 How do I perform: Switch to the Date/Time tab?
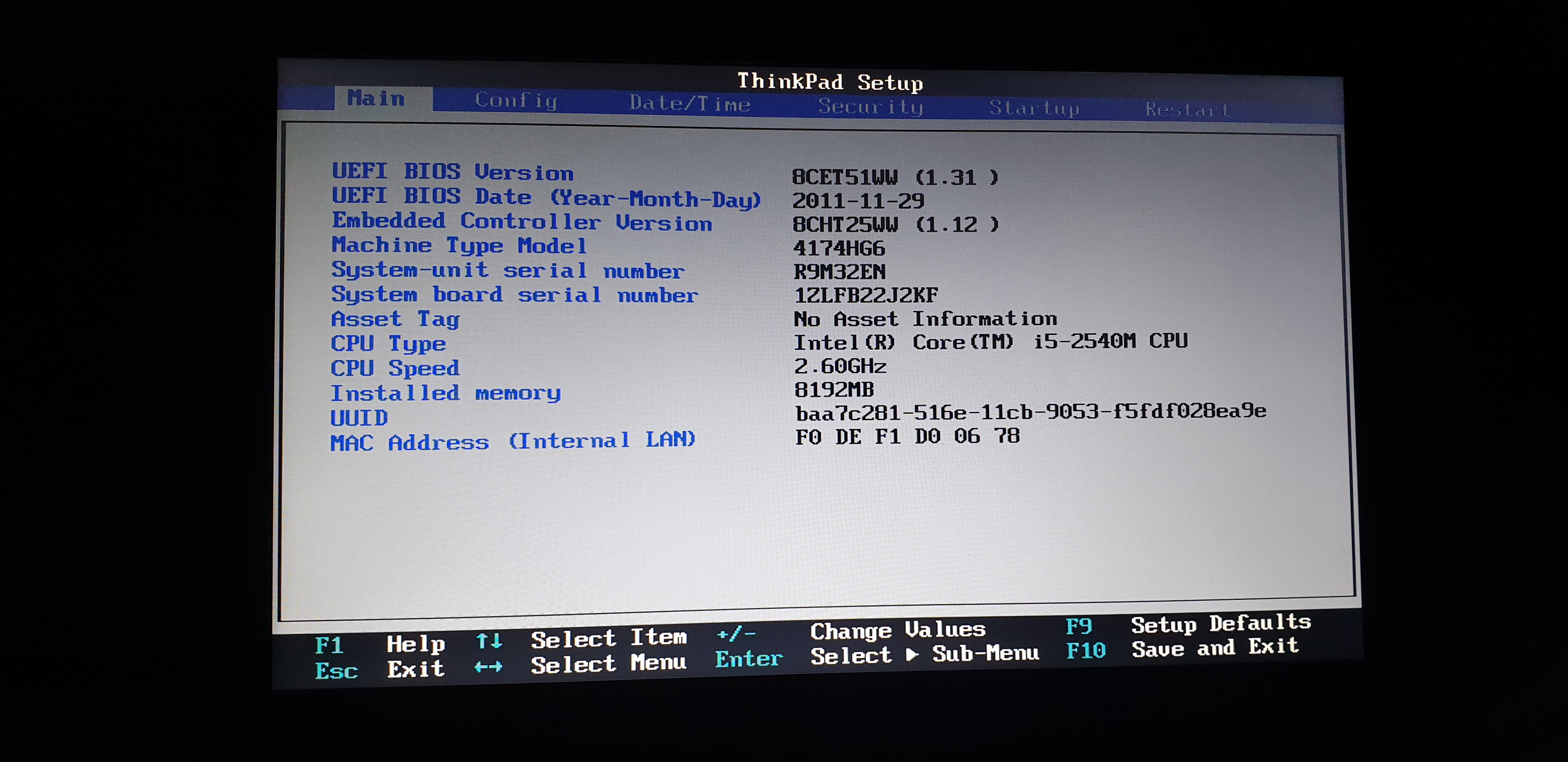pos(689,103)
